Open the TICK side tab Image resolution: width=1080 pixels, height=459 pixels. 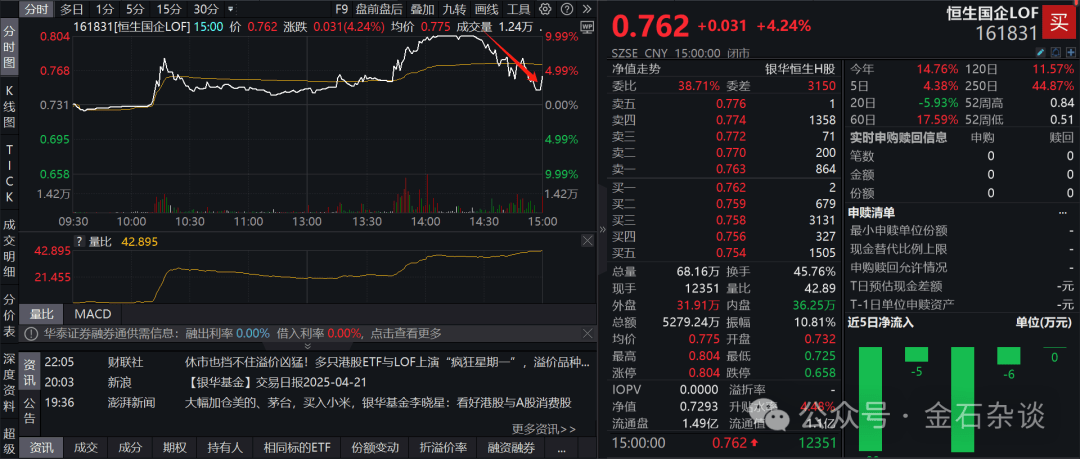(x=9, y=174)
